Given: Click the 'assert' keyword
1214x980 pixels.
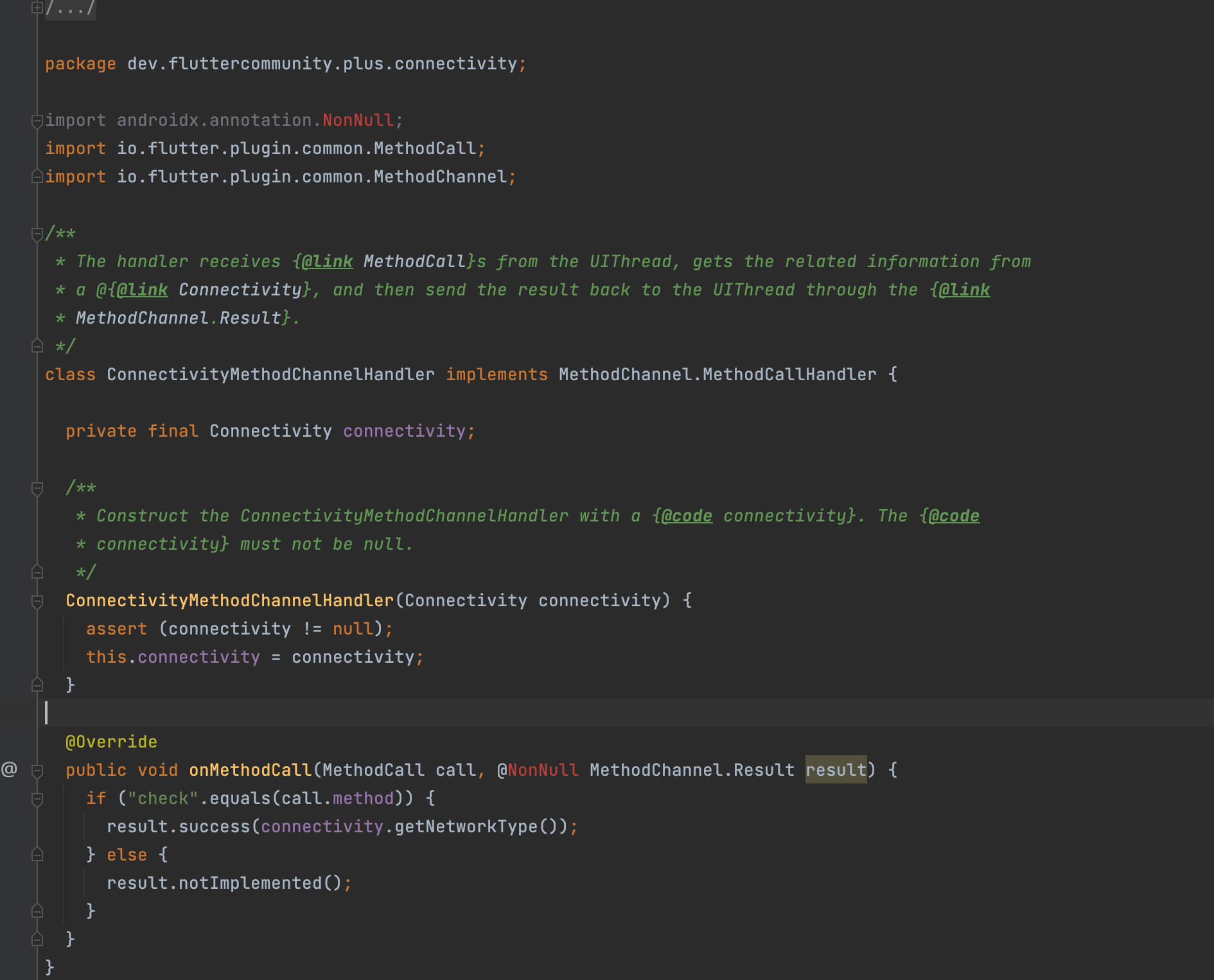Looking at the screenshot, I should [116, 629].
